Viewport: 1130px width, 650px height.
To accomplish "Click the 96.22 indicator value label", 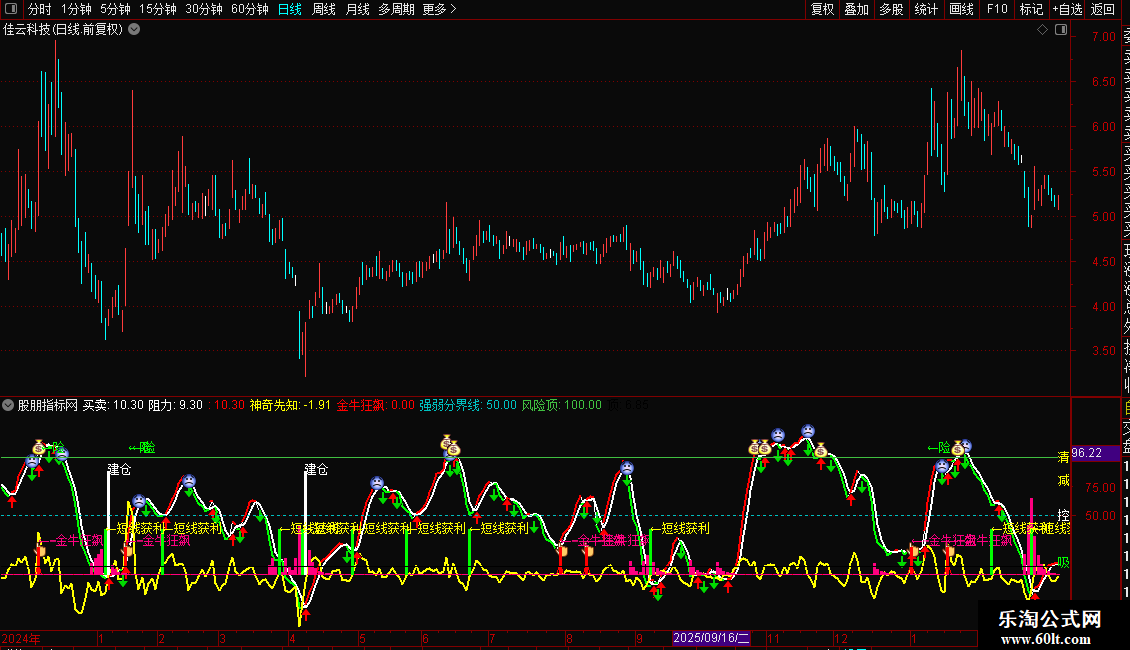I will point(1087,453).
